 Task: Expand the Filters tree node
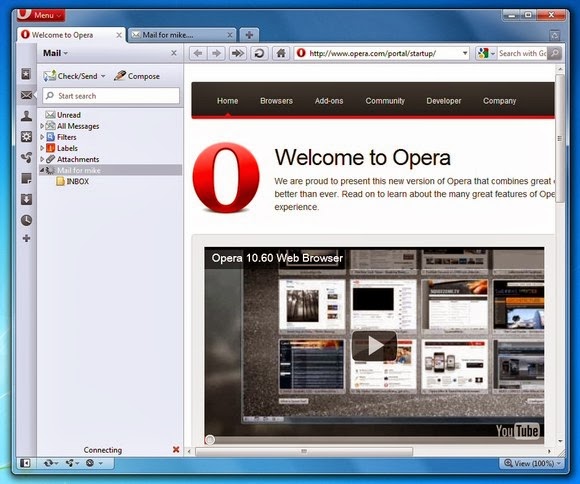coord(42,137)
